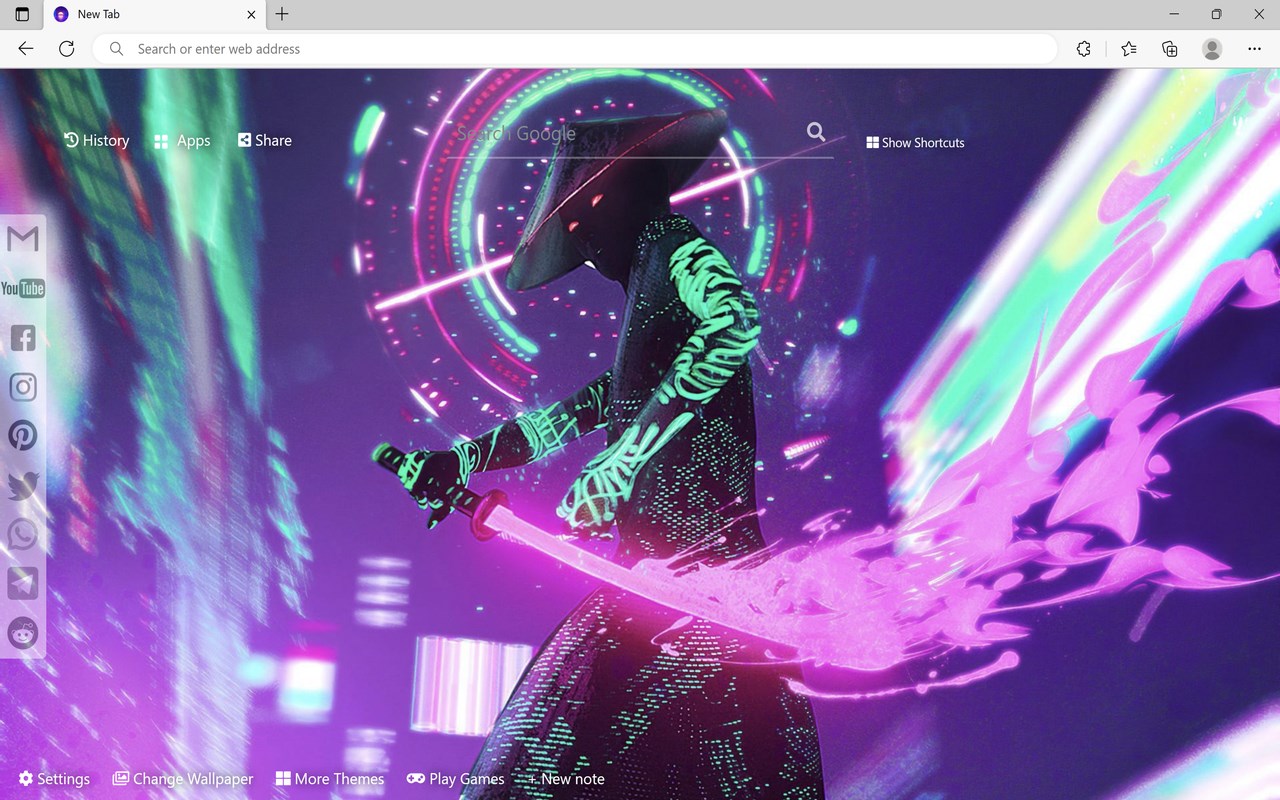The image size is (1280, 800).
Task: Refresh the current page
Action: 66,48
